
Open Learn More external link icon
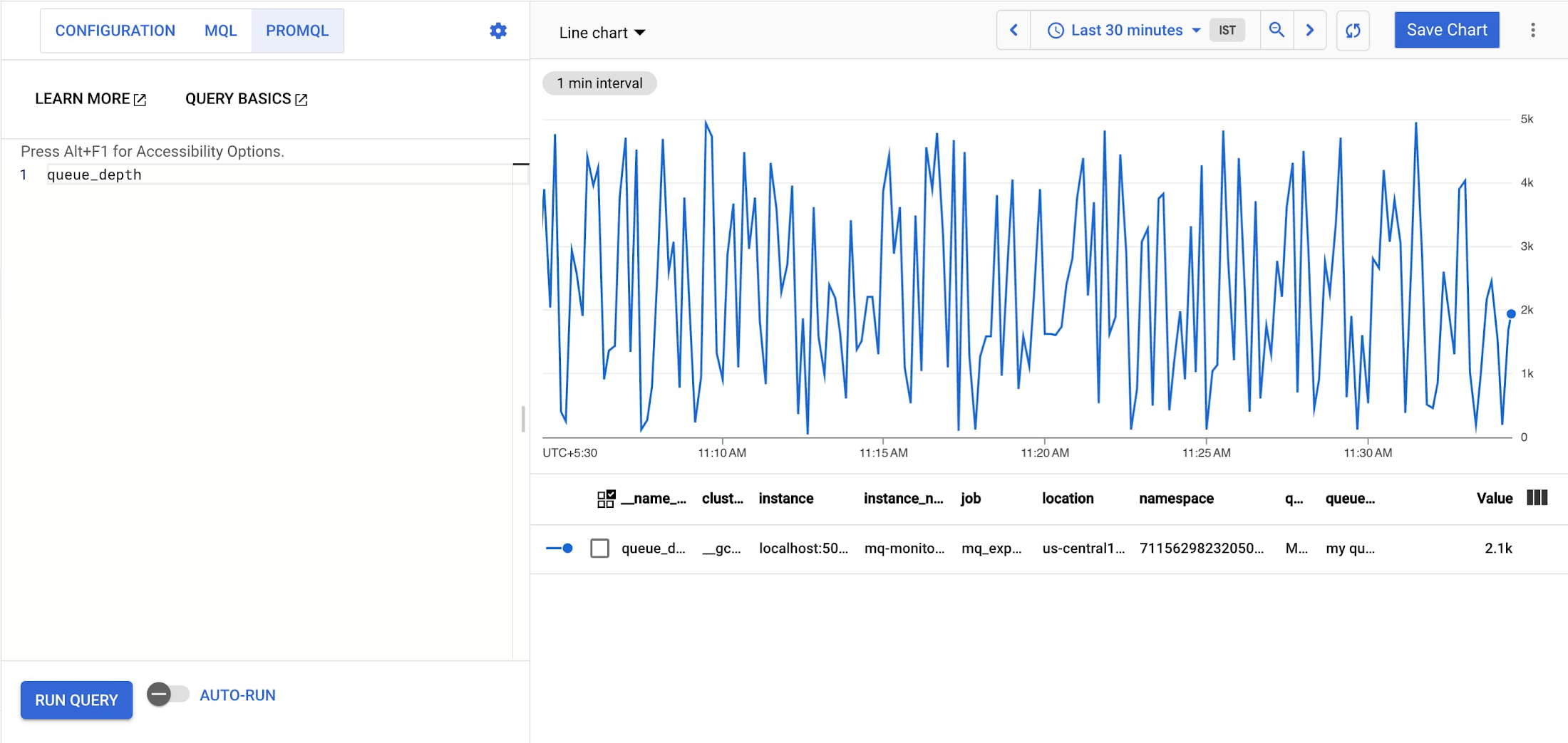click(x=140, y=100)
